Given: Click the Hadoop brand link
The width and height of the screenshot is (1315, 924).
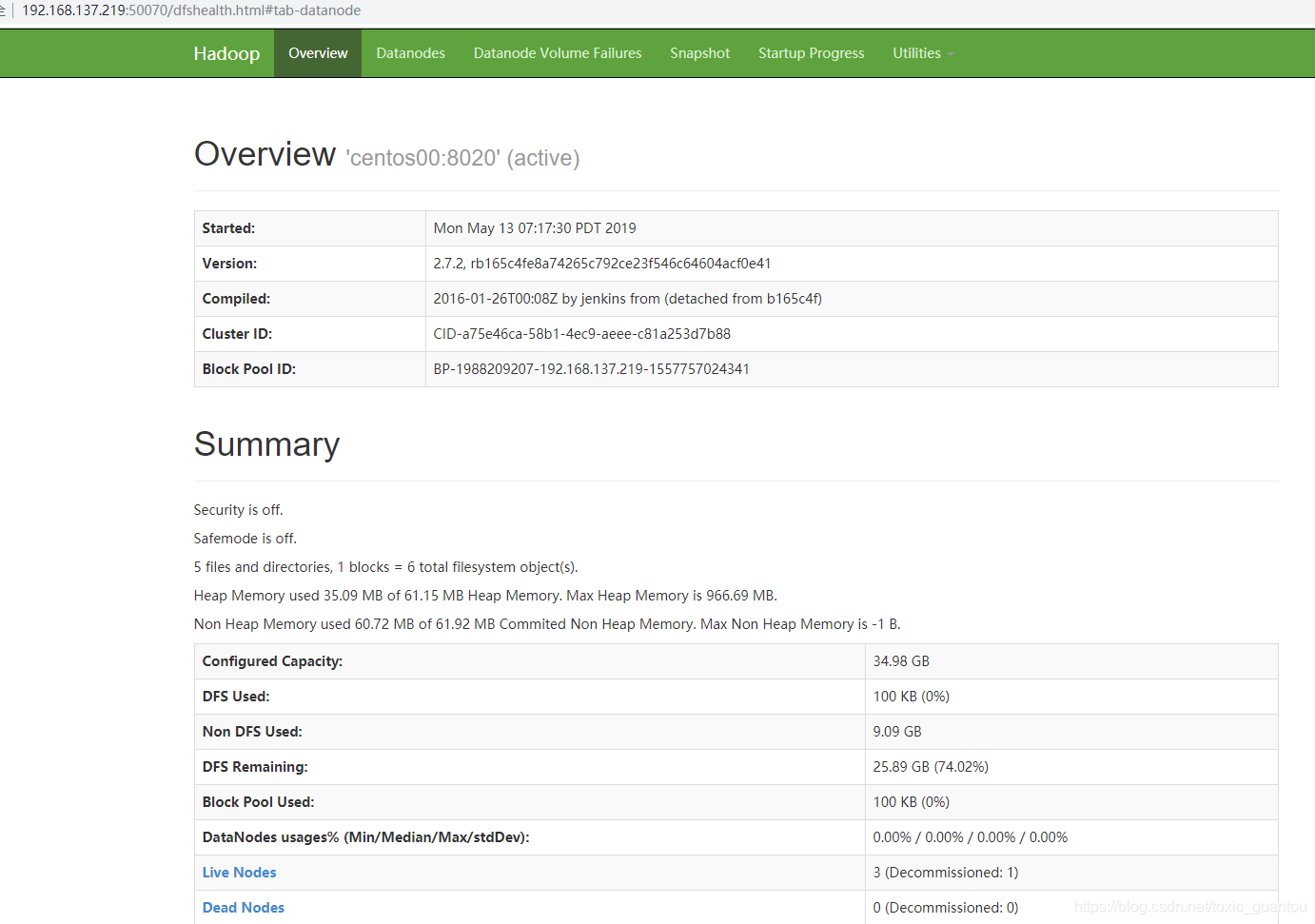Looking at the screenshot, I should tap(226, 53).
